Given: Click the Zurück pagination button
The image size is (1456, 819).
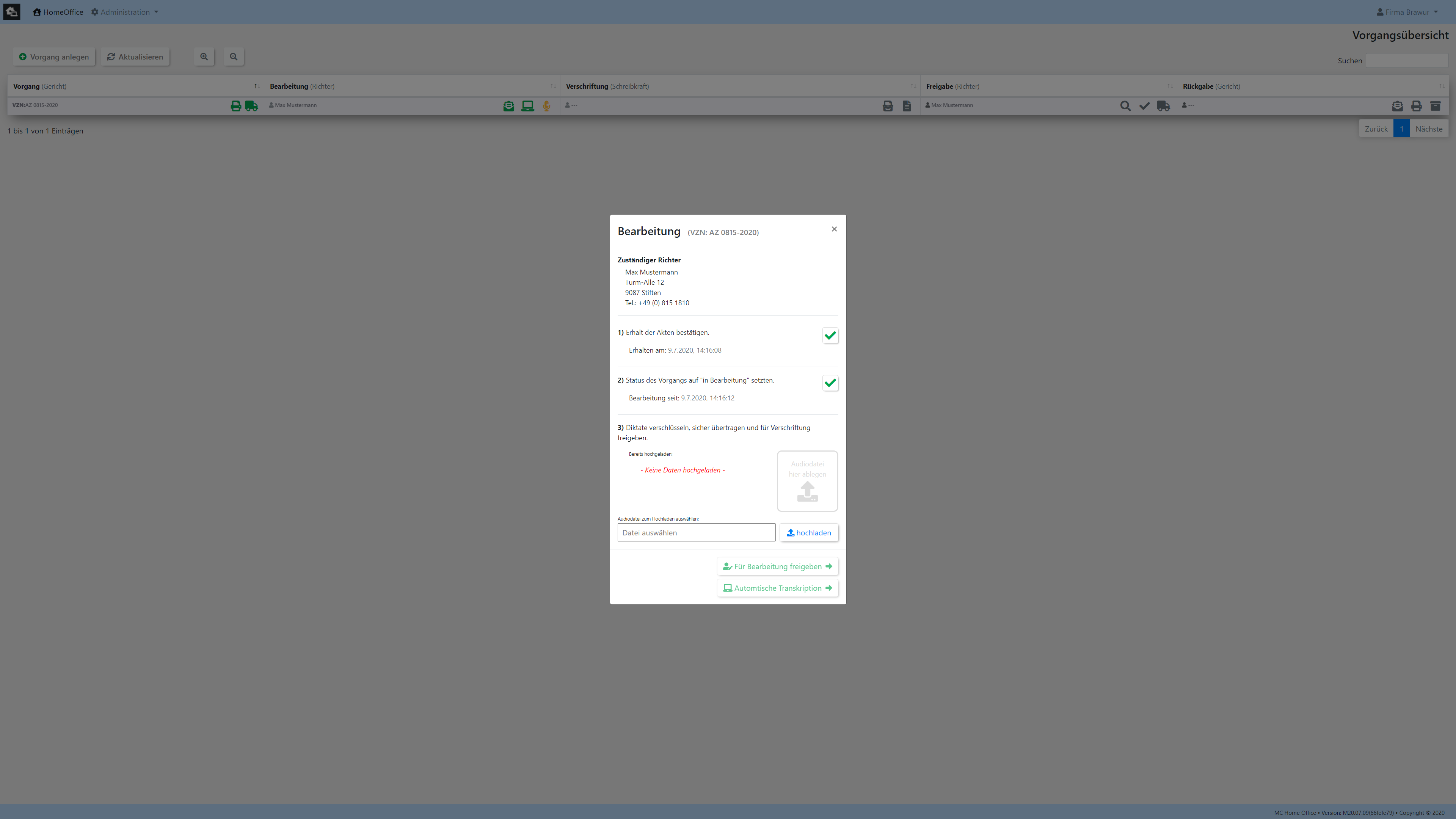Looking at the screenshot, I should (x=1376, y=129).
